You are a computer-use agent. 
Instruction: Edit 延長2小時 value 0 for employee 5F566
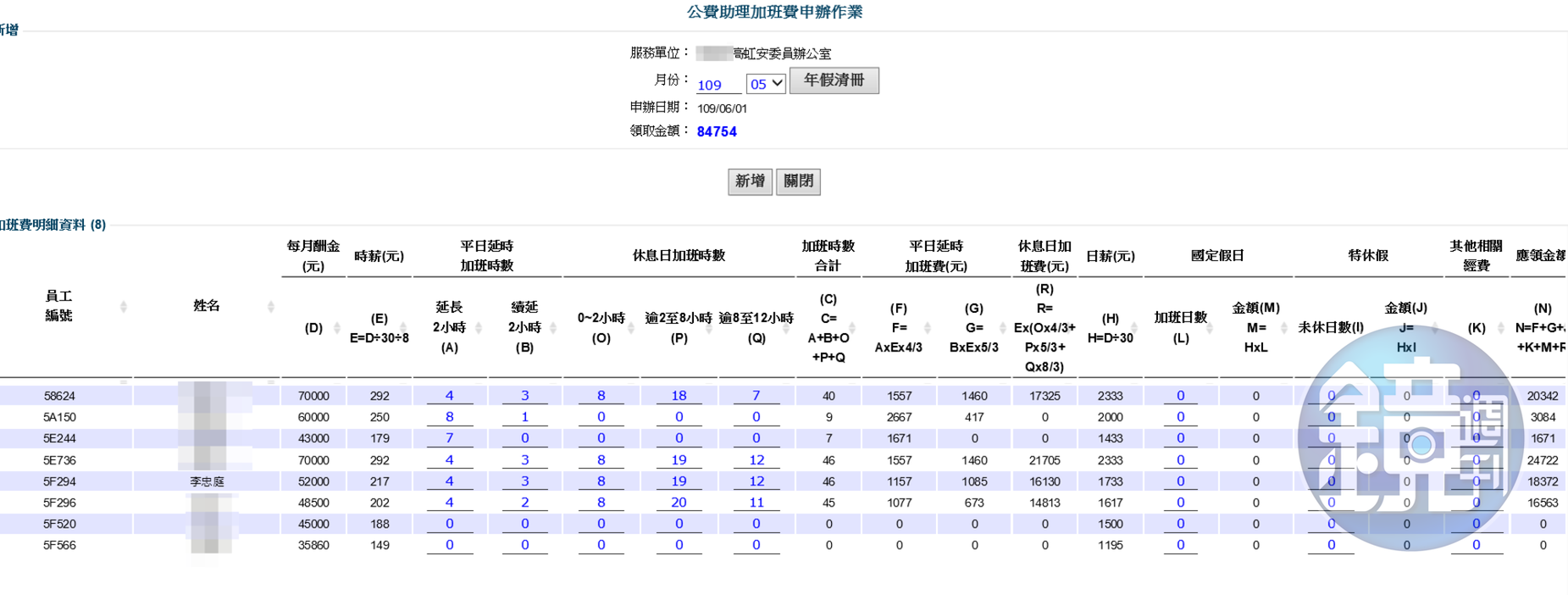coord(450,545)
